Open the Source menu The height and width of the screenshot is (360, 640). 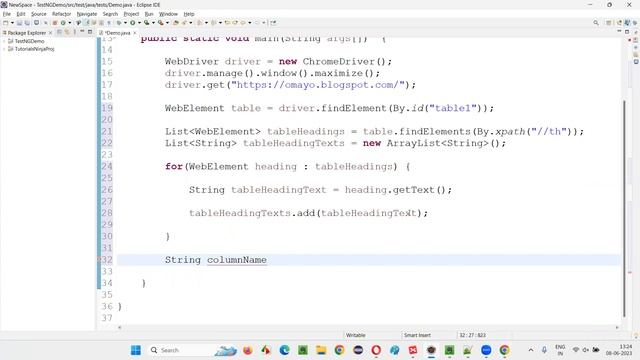click(x=39, y=14)
